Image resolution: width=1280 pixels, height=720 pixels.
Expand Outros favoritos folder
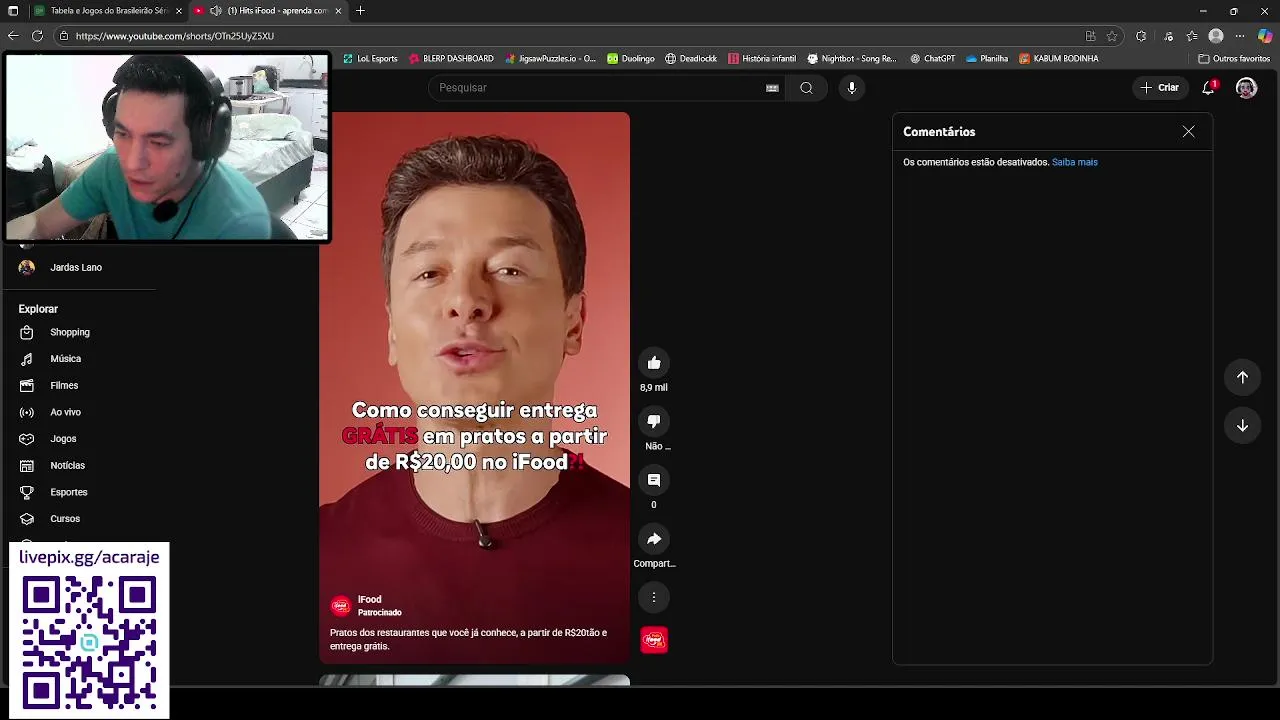click(x=1234, y=59)
